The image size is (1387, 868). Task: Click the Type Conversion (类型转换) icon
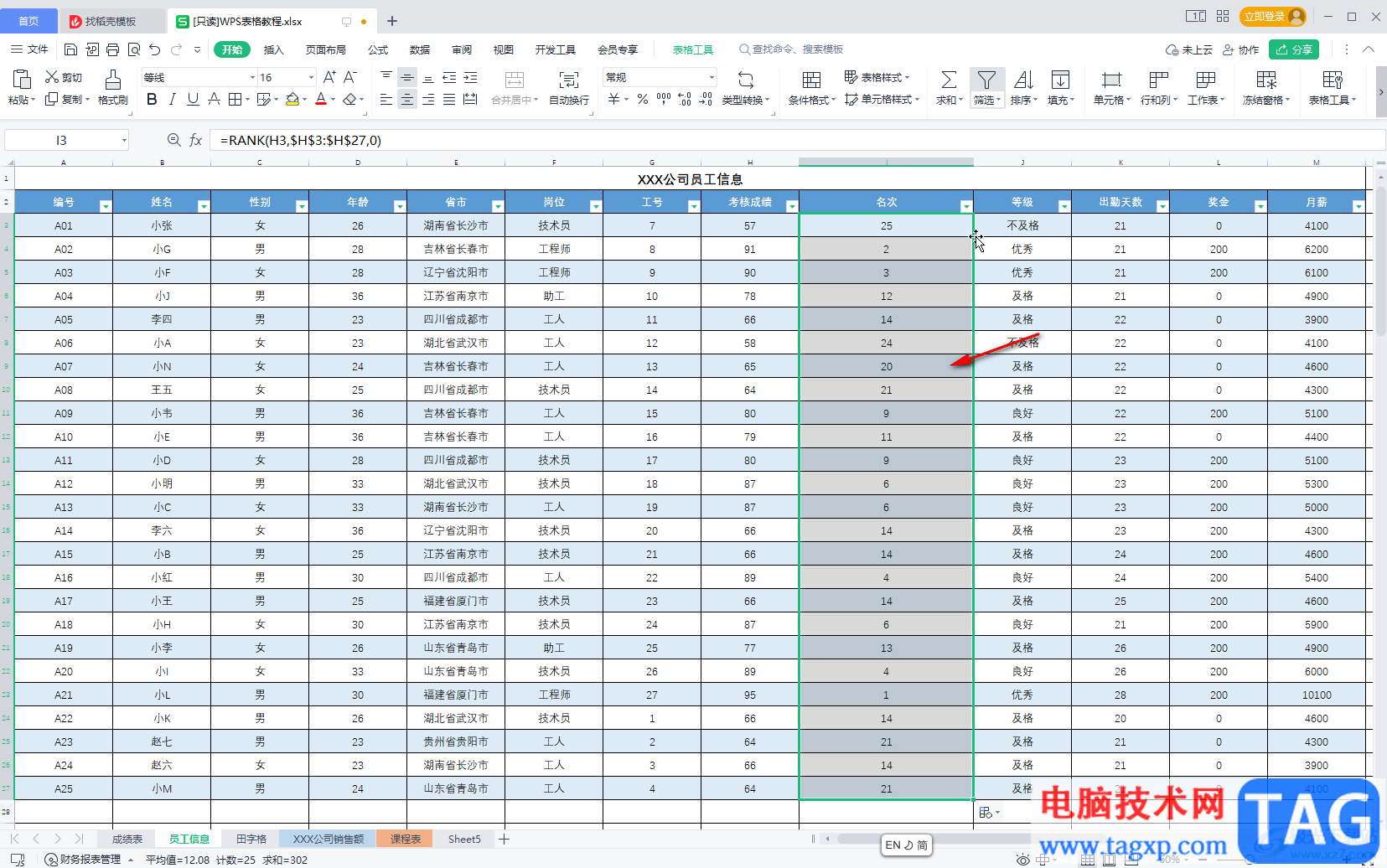coord(745,80)
